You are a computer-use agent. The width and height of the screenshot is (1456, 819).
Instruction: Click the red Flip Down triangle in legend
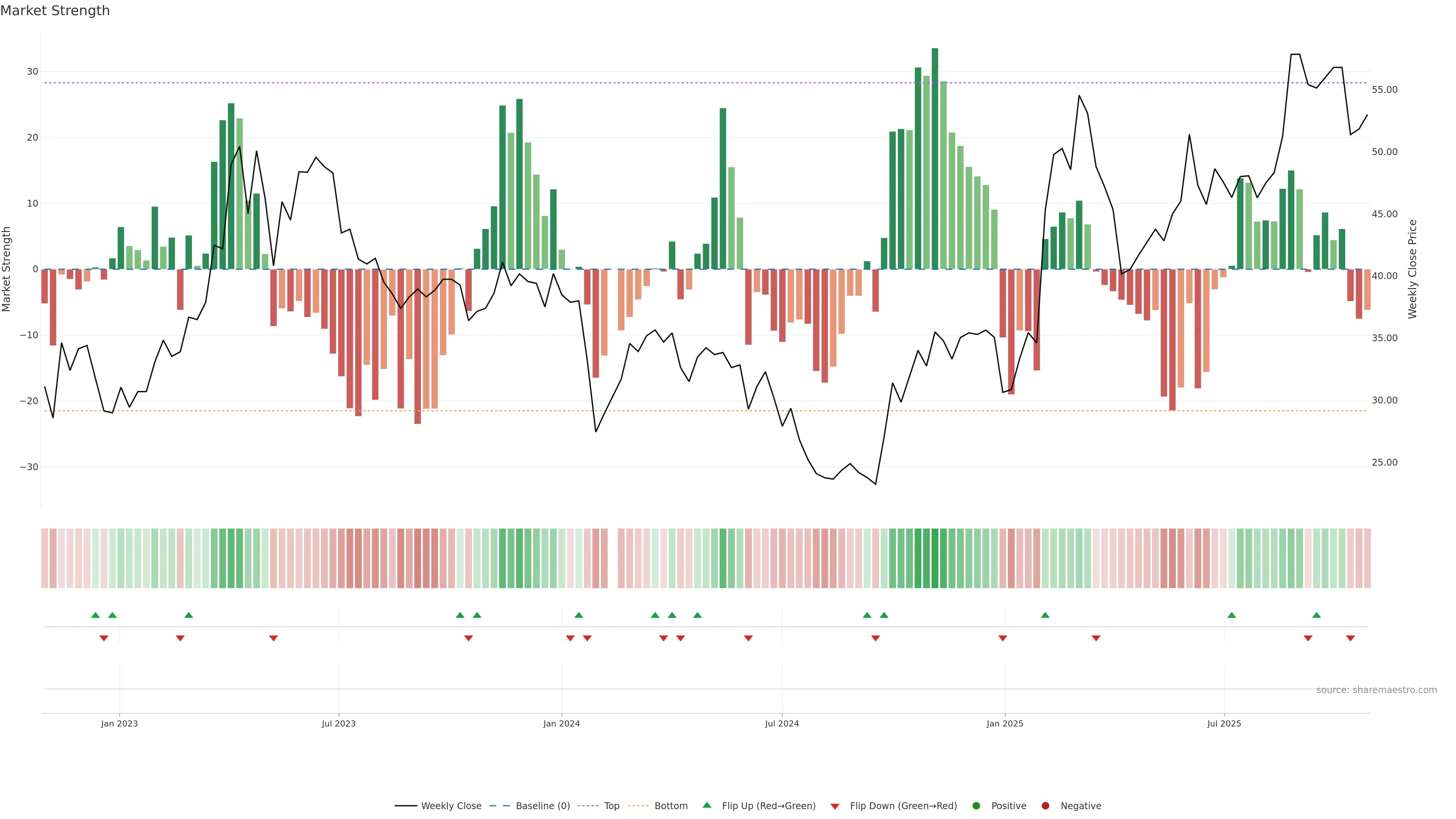pyautogui.click(x=835, y=806)
